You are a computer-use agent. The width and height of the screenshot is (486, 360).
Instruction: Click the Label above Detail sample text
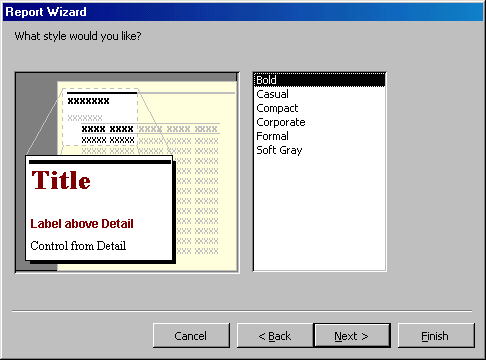pos(82,224)
